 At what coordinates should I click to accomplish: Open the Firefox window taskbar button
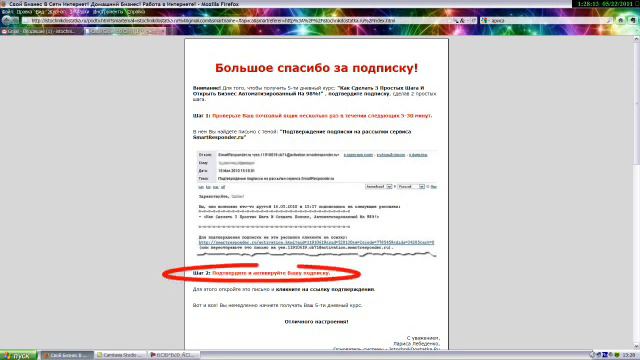point(67,356)
